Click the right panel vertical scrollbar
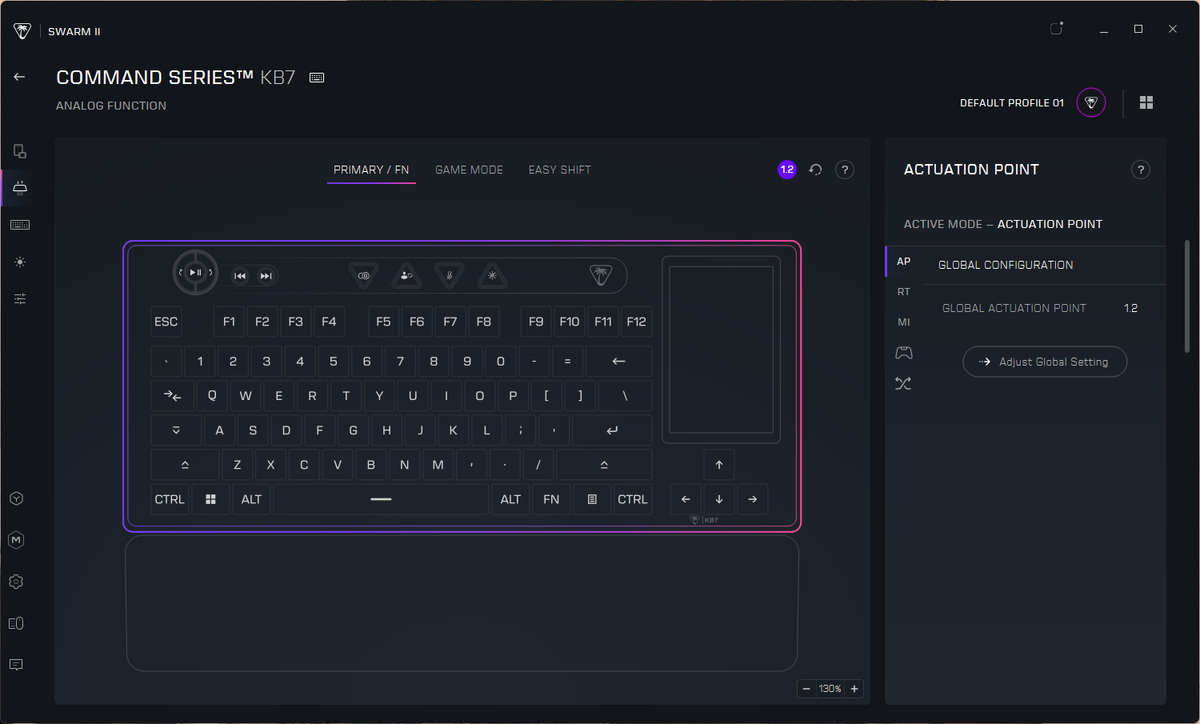Image resolution: width=1200 pixels, height=724 pixels. (1187, 295)
